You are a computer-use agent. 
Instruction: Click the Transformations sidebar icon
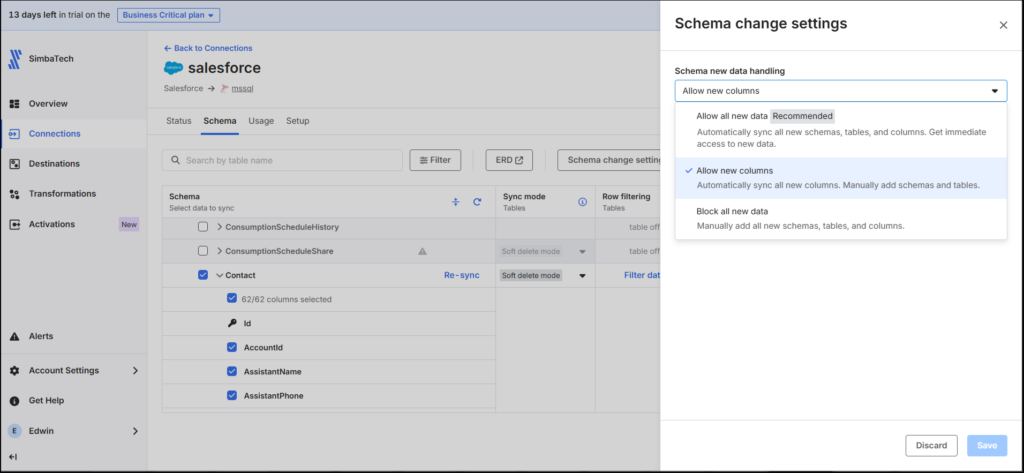(14, 194)
